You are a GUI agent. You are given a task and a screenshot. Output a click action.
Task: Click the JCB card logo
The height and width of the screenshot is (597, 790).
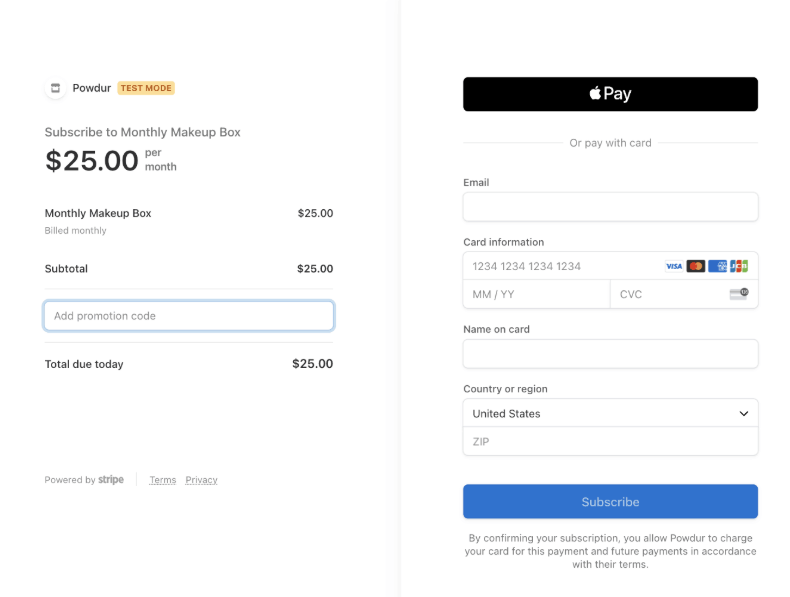click(739, 266)
